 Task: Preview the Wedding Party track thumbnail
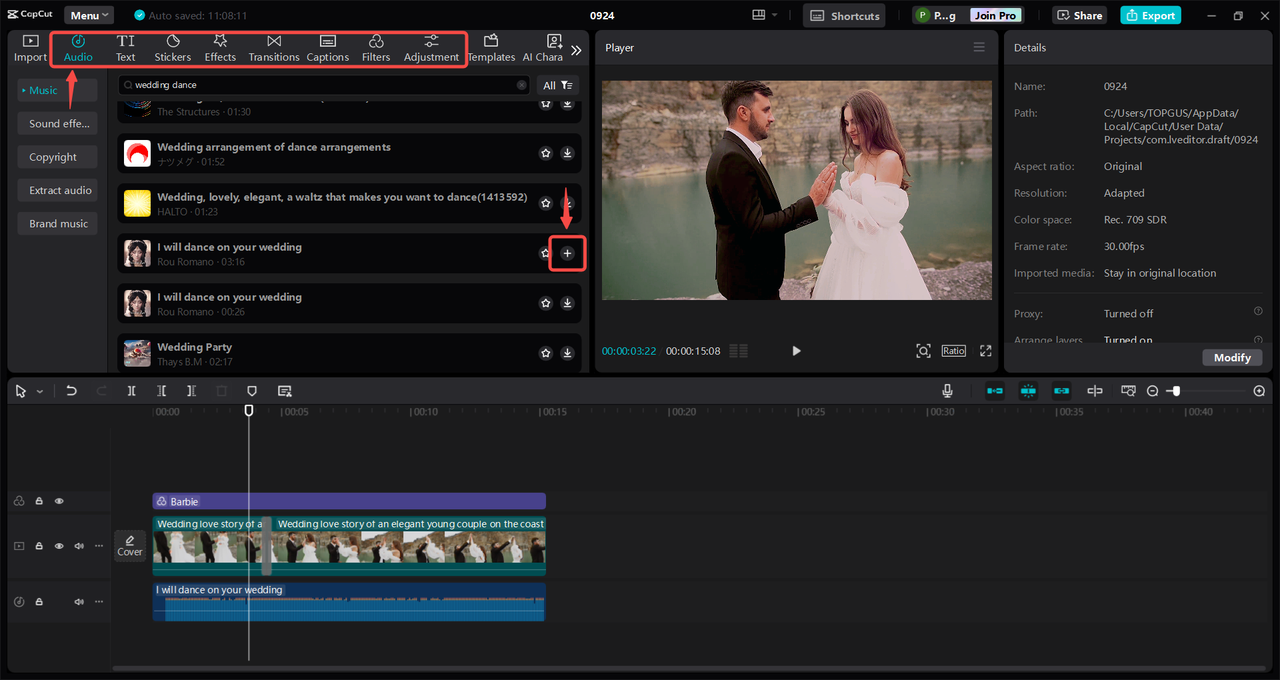[137, 353]
